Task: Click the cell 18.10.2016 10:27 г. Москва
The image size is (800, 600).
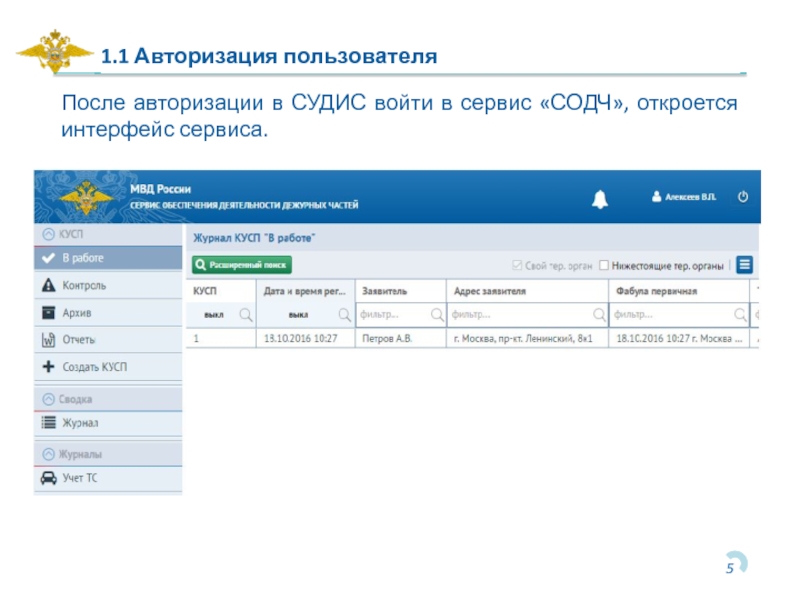Action: pyautogui.click(x=679, y=338)
